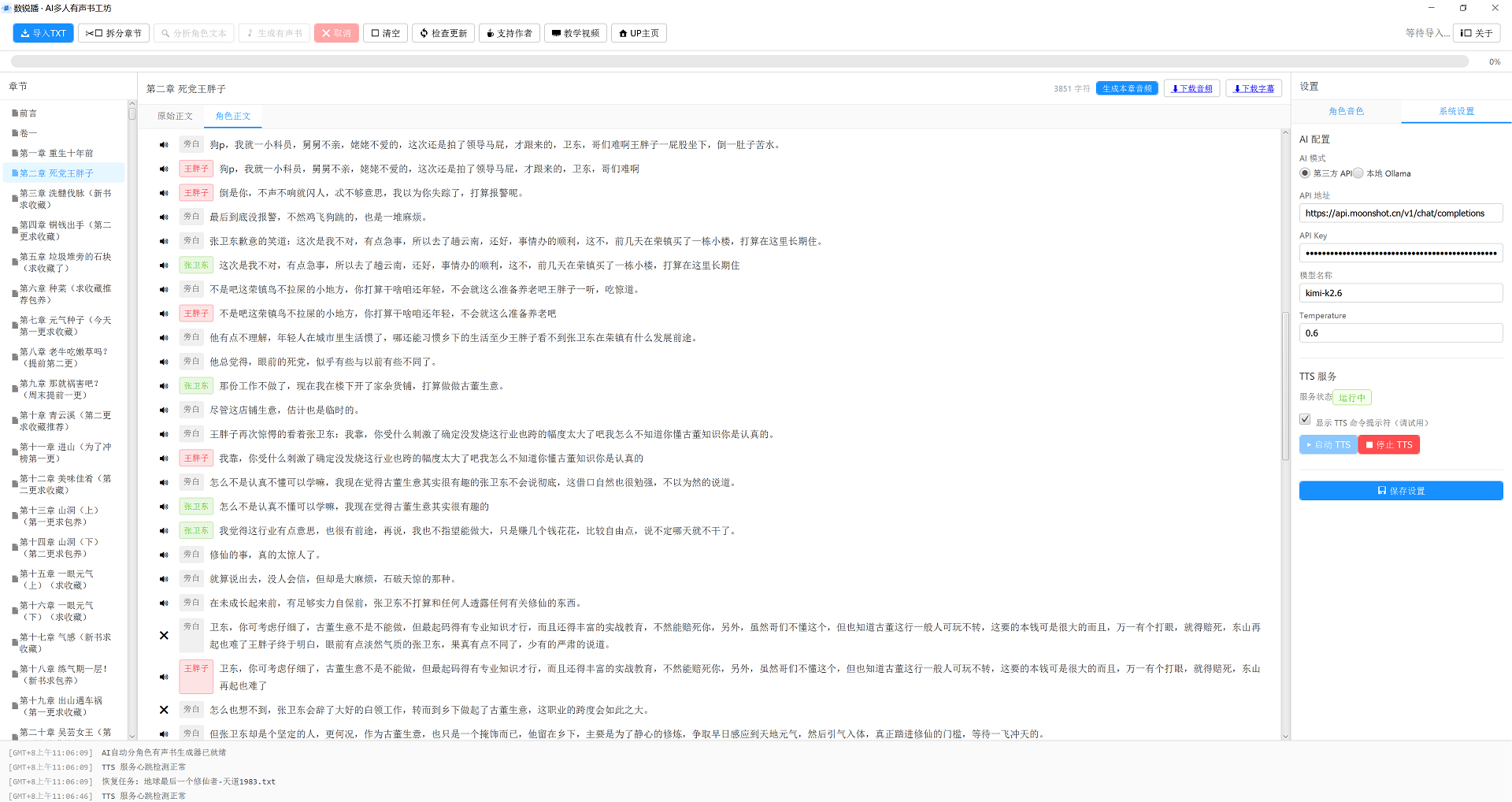Play audio for the first 旁白 line
1512x802 pixels.
[x=164, y=145]
